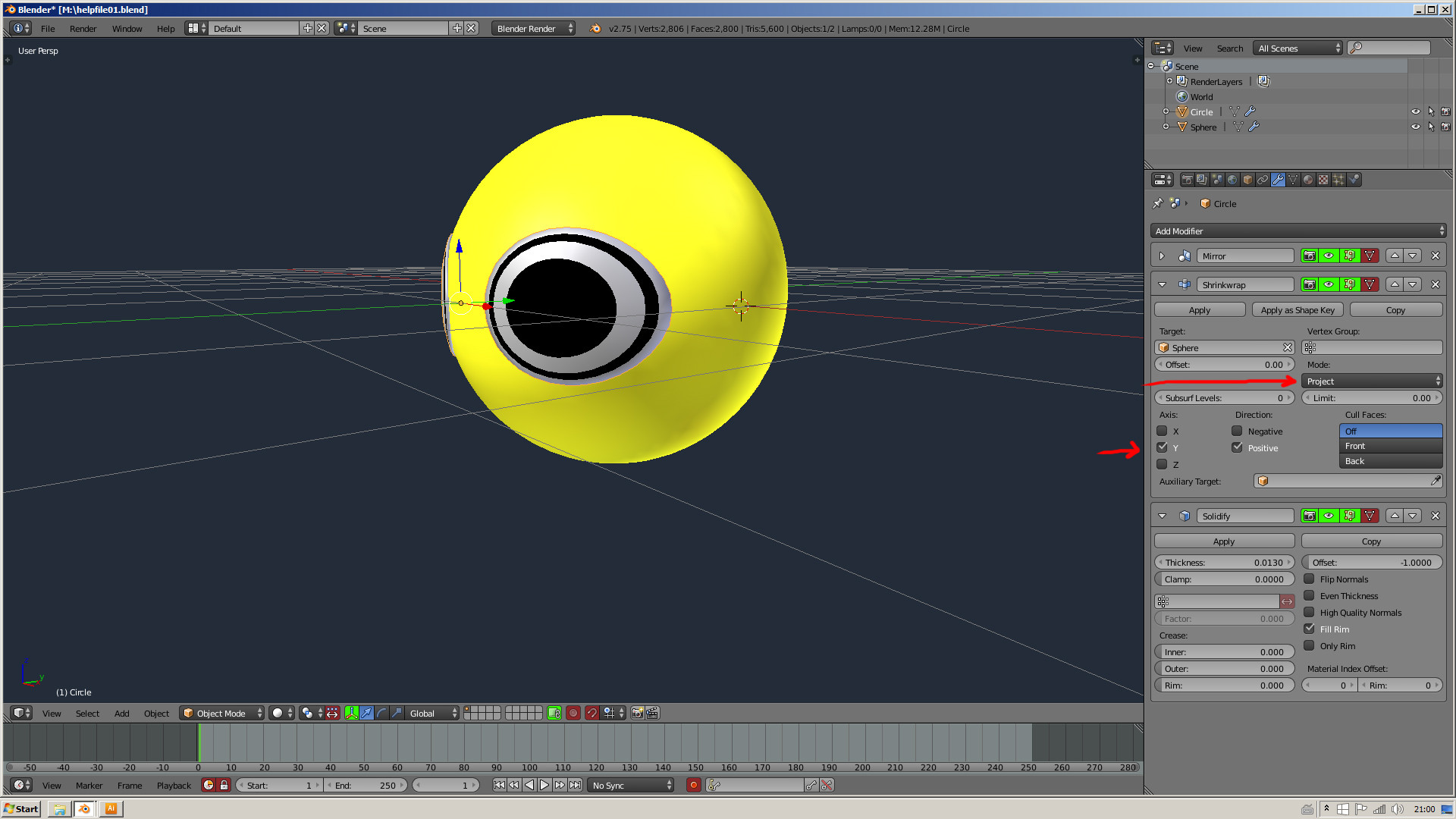Screen dimensions: 1456x819
Task: Open the Particles properties tab
Action: coord(1339,180)
